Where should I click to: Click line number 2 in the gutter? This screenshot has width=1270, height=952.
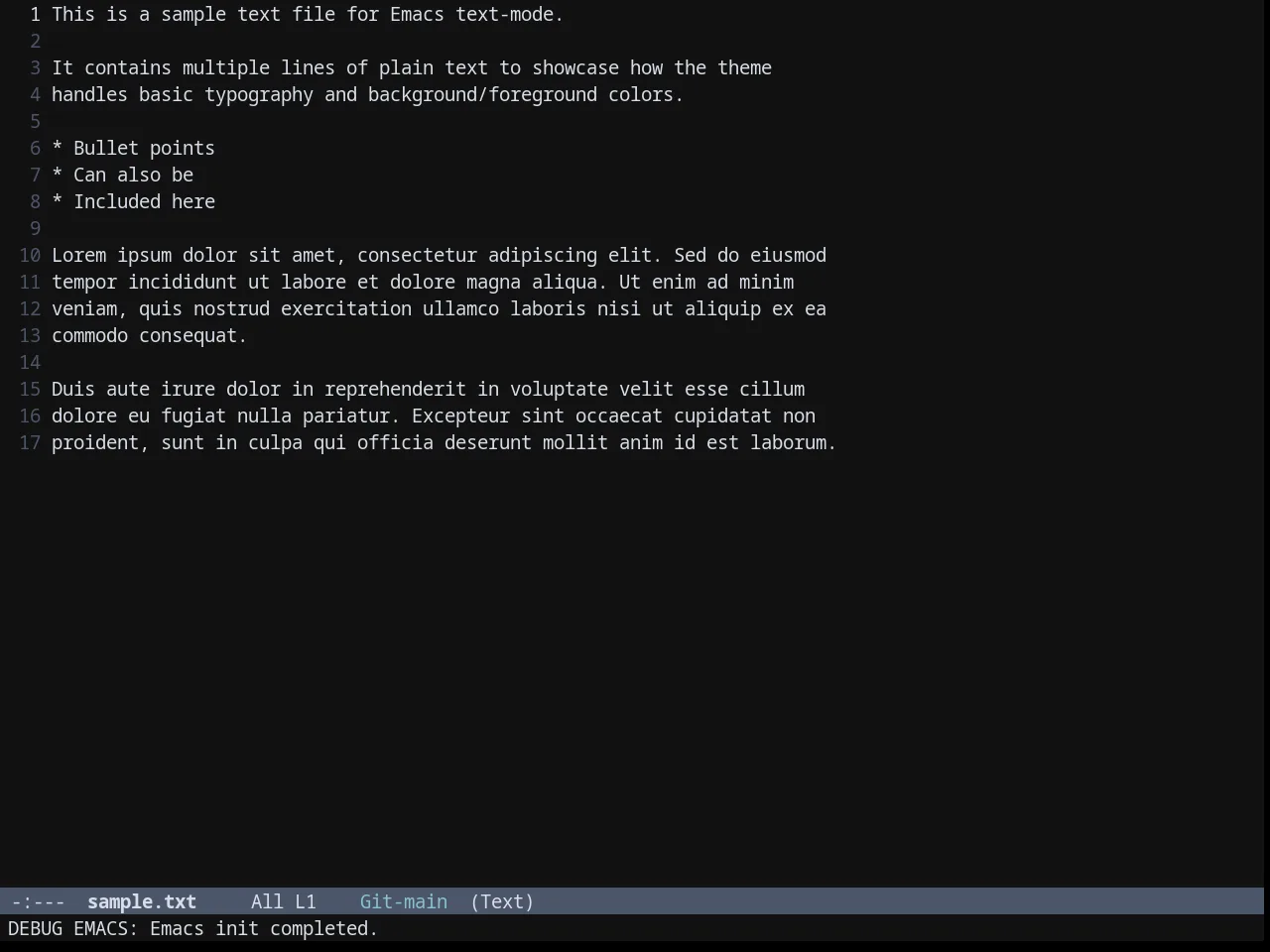[x=35, y=41]
